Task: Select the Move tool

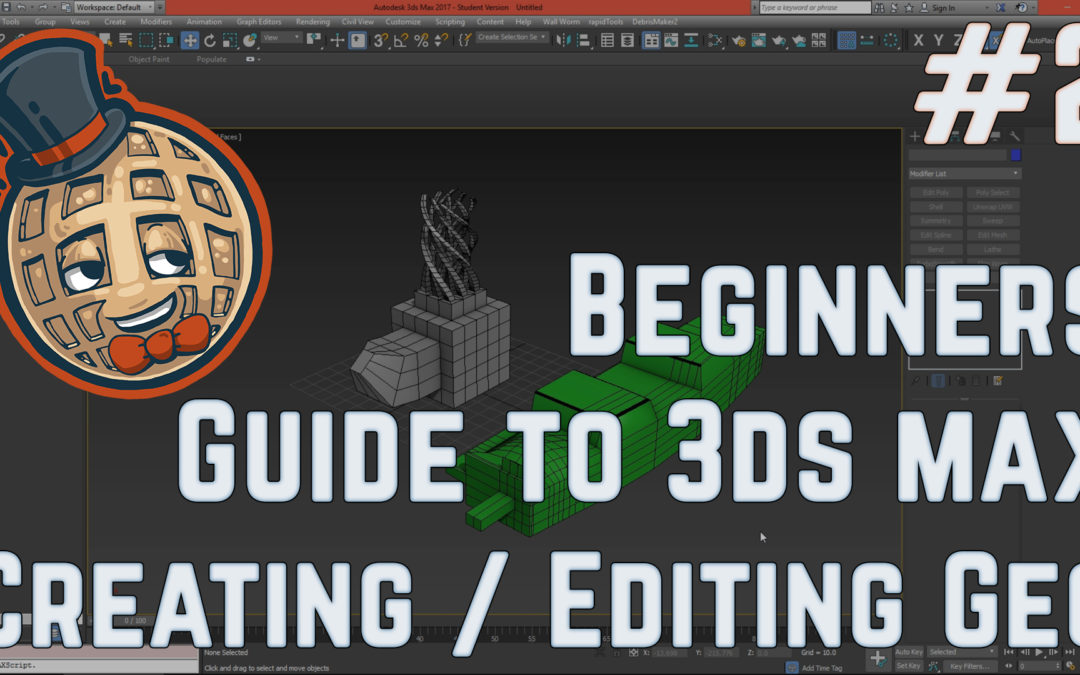Action: [x=189, y=40]
